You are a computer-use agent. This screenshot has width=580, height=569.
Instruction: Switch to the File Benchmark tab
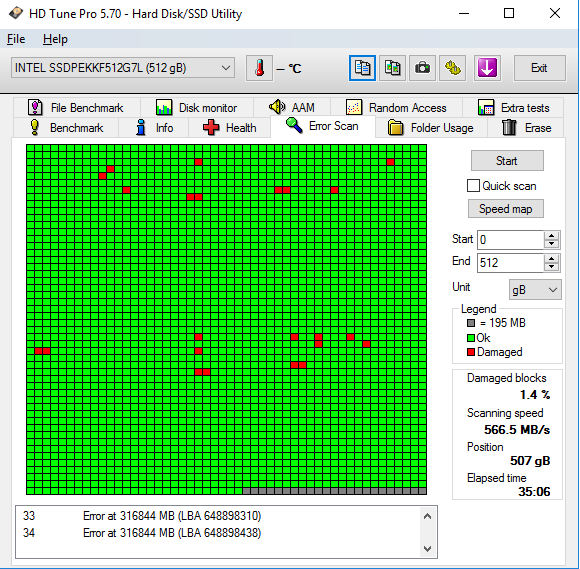[x=77, y=108]
